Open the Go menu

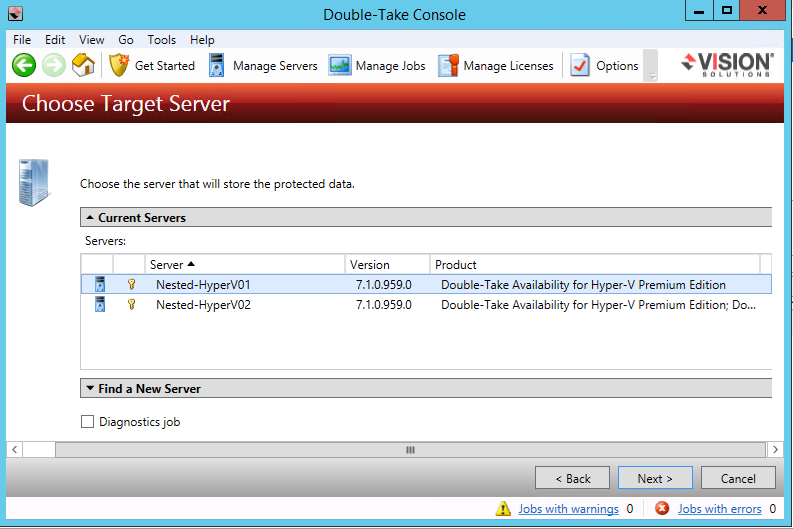coord(126,39)
